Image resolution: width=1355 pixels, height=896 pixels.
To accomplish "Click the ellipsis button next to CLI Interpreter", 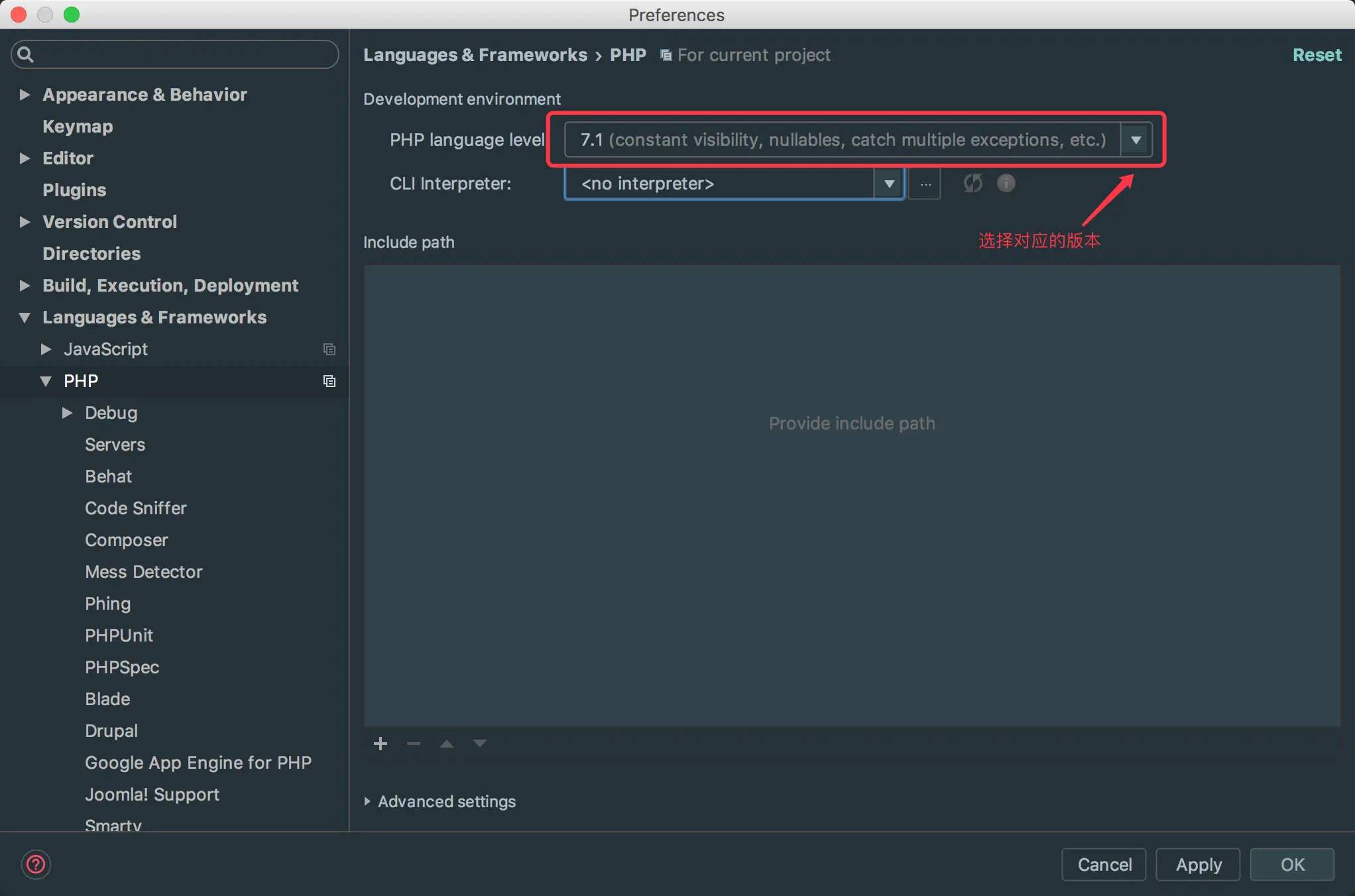I will point(925,184).
